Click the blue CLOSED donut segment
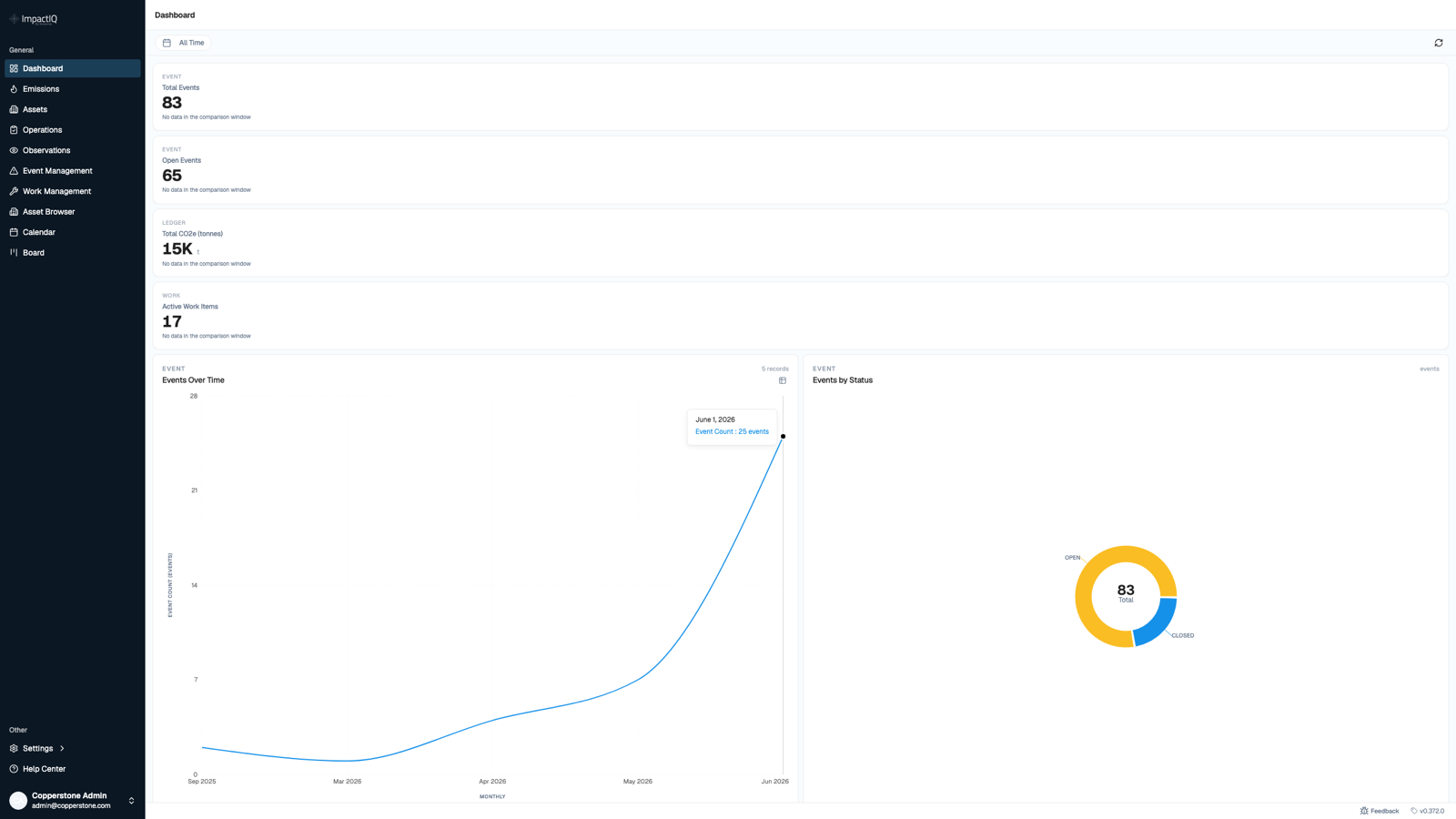This screenshot has width=1456, height=819. tap(1157, 623)
